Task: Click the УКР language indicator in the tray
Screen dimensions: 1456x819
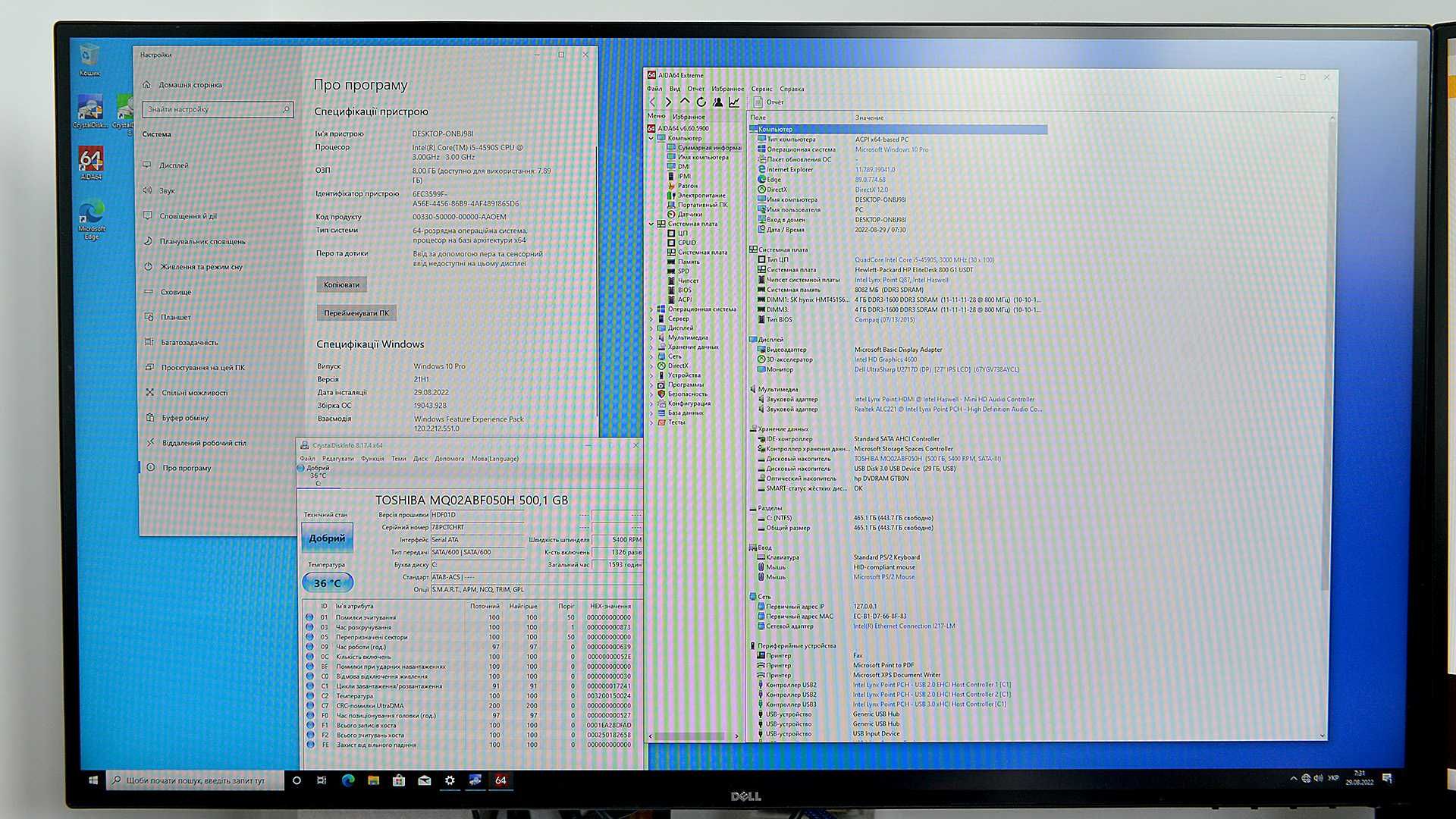Action: pyautogui.click(x=1333, y=778)
